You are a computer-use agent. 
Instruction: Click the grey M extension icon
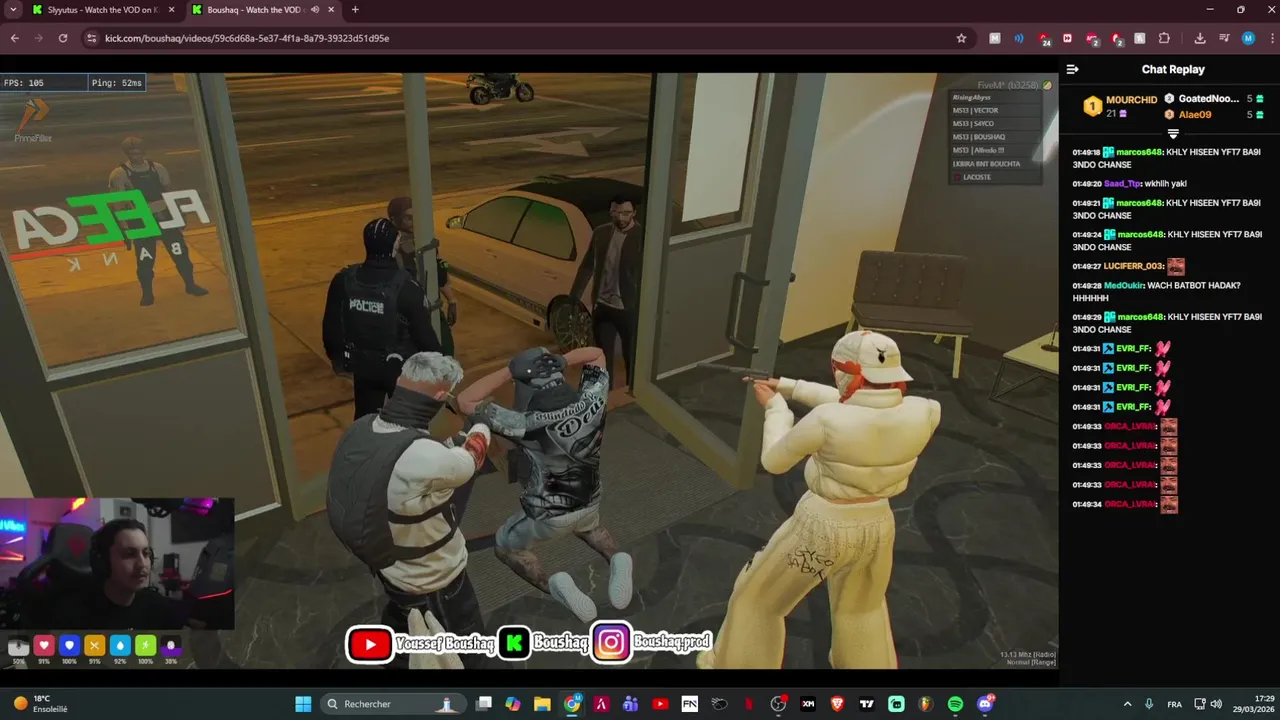[994, 38]
